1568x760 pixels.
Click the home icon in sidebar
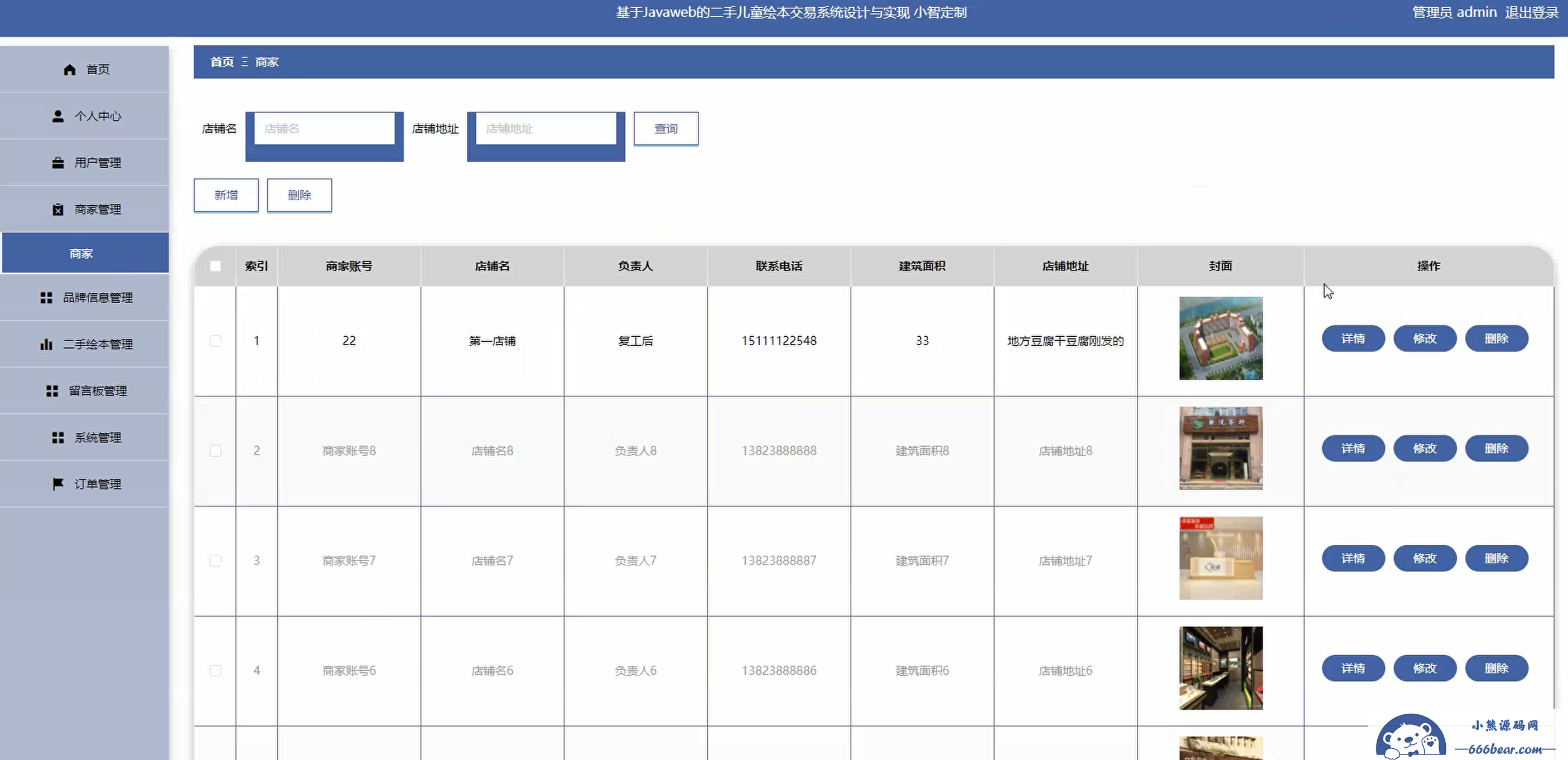click(69, 69)
